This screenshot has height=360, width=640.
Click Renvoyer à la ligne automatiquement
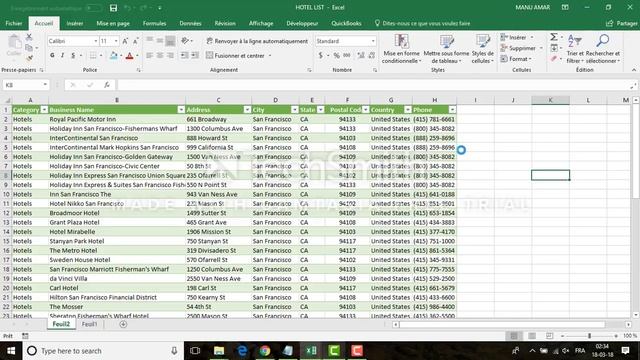point(257,41)
